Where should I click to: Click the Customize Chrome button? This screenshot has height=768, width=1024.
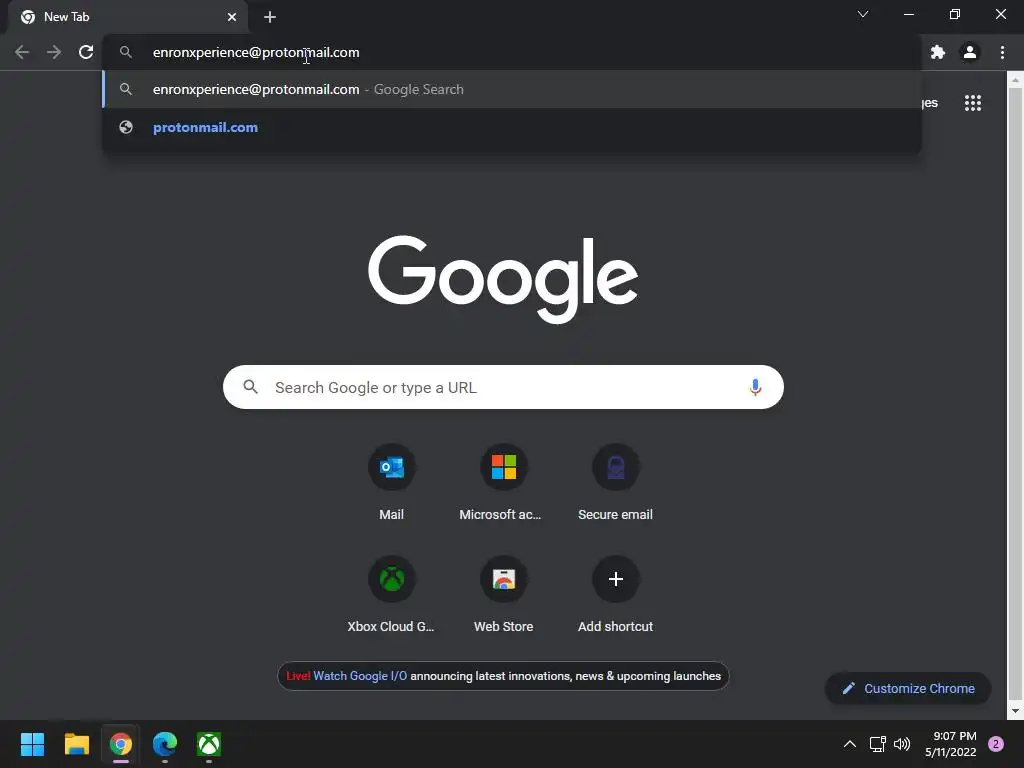tap(908, 688)
